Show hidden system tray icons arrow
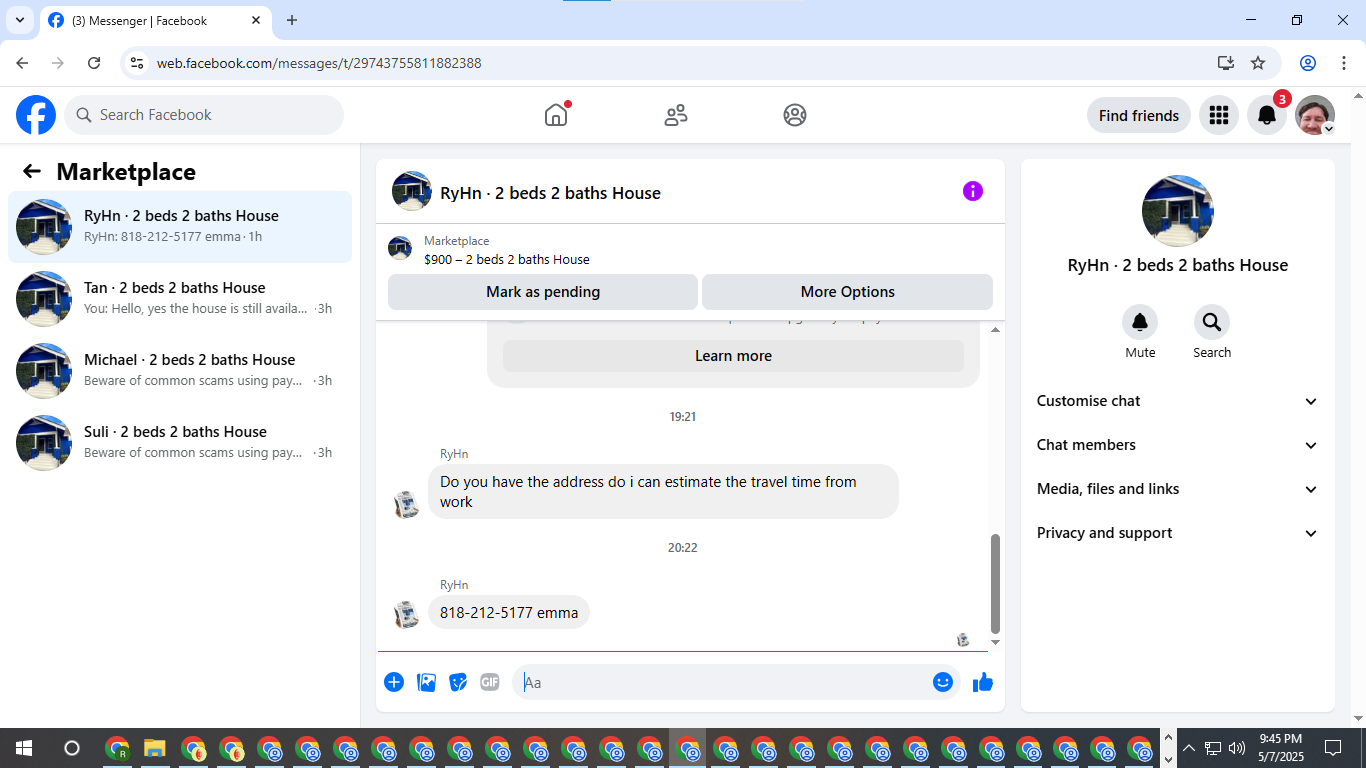Image resolution: width=1366 pixels, height=768 pixels. [x=1189, y=748]
